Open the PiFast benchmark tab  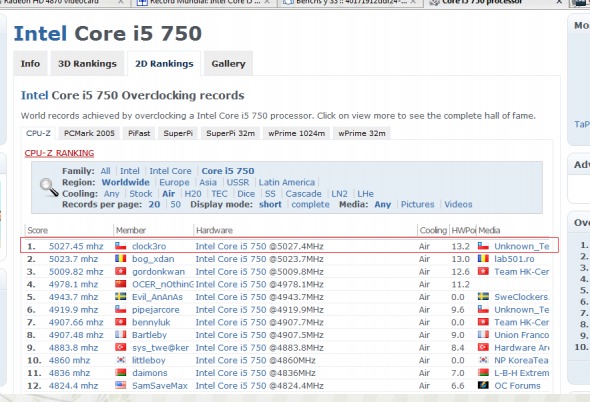point(139,133)
